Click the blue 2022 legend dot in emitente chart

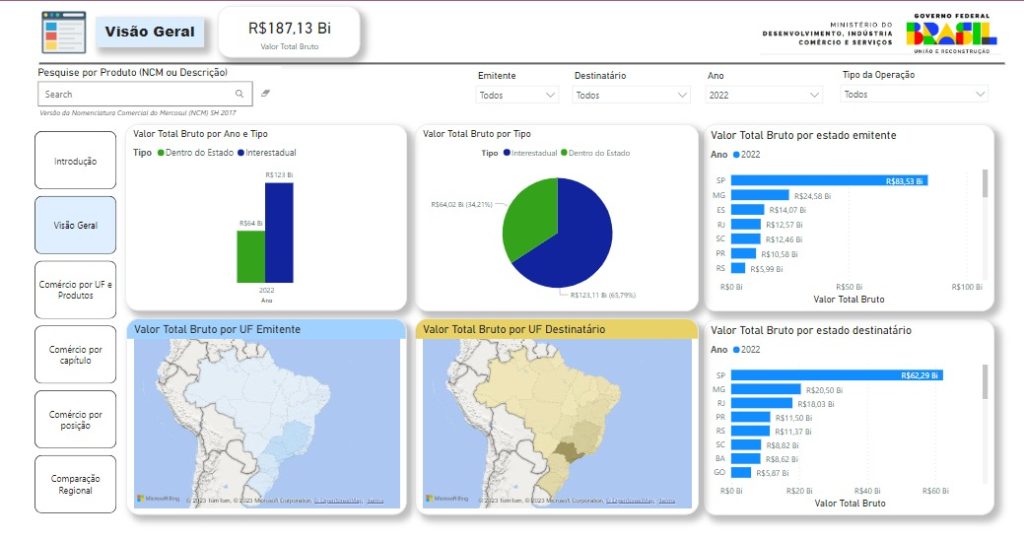[737, 155]
